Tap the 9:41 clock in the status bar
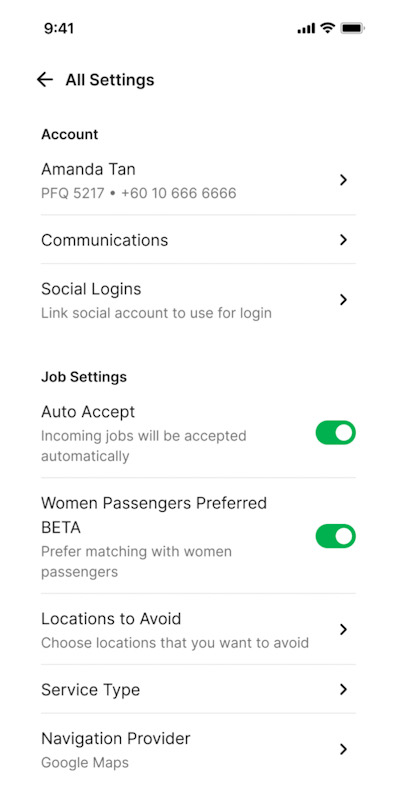This screenshot has height=800, width=394. [x=59, y=29]
